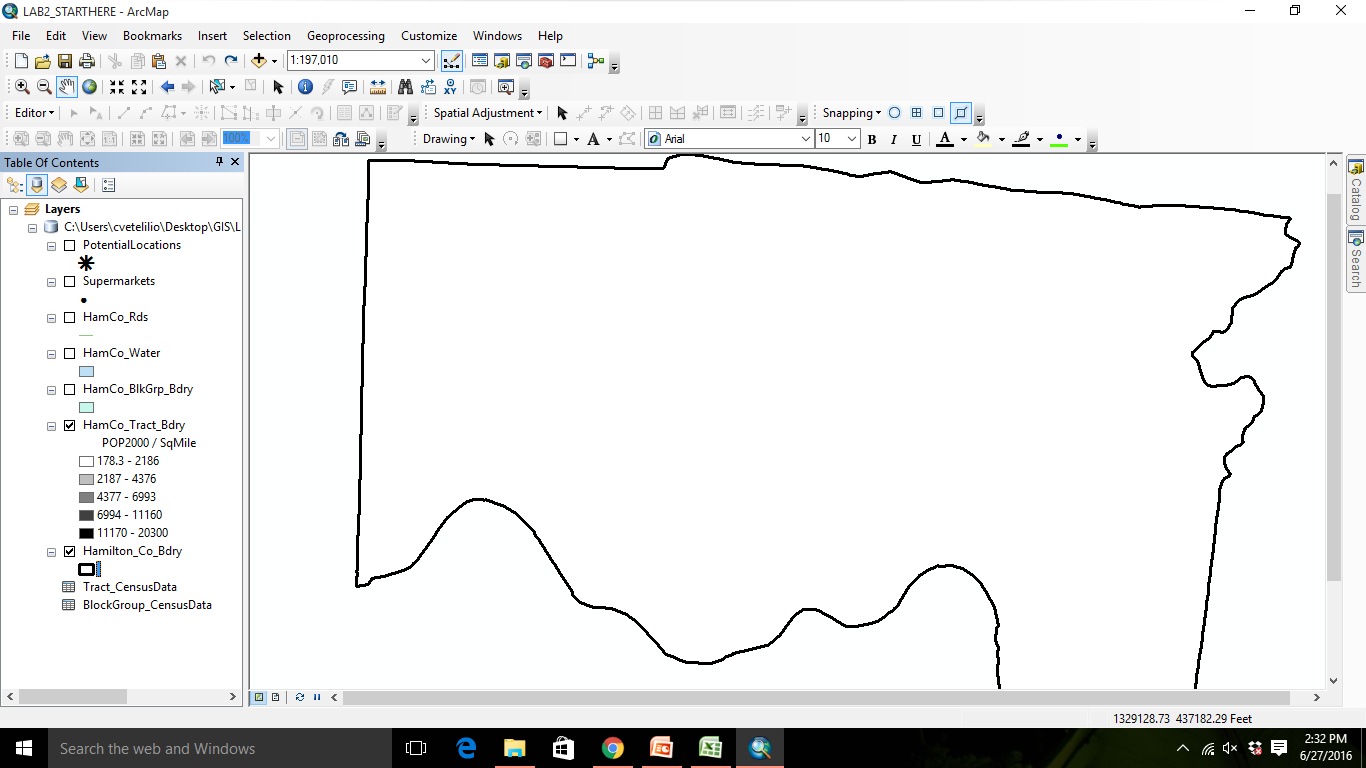Click the HamCo_BlkGrp_Bdry green symbol swatch
This screenshot has width=1366, height=768.
[86, 407]
